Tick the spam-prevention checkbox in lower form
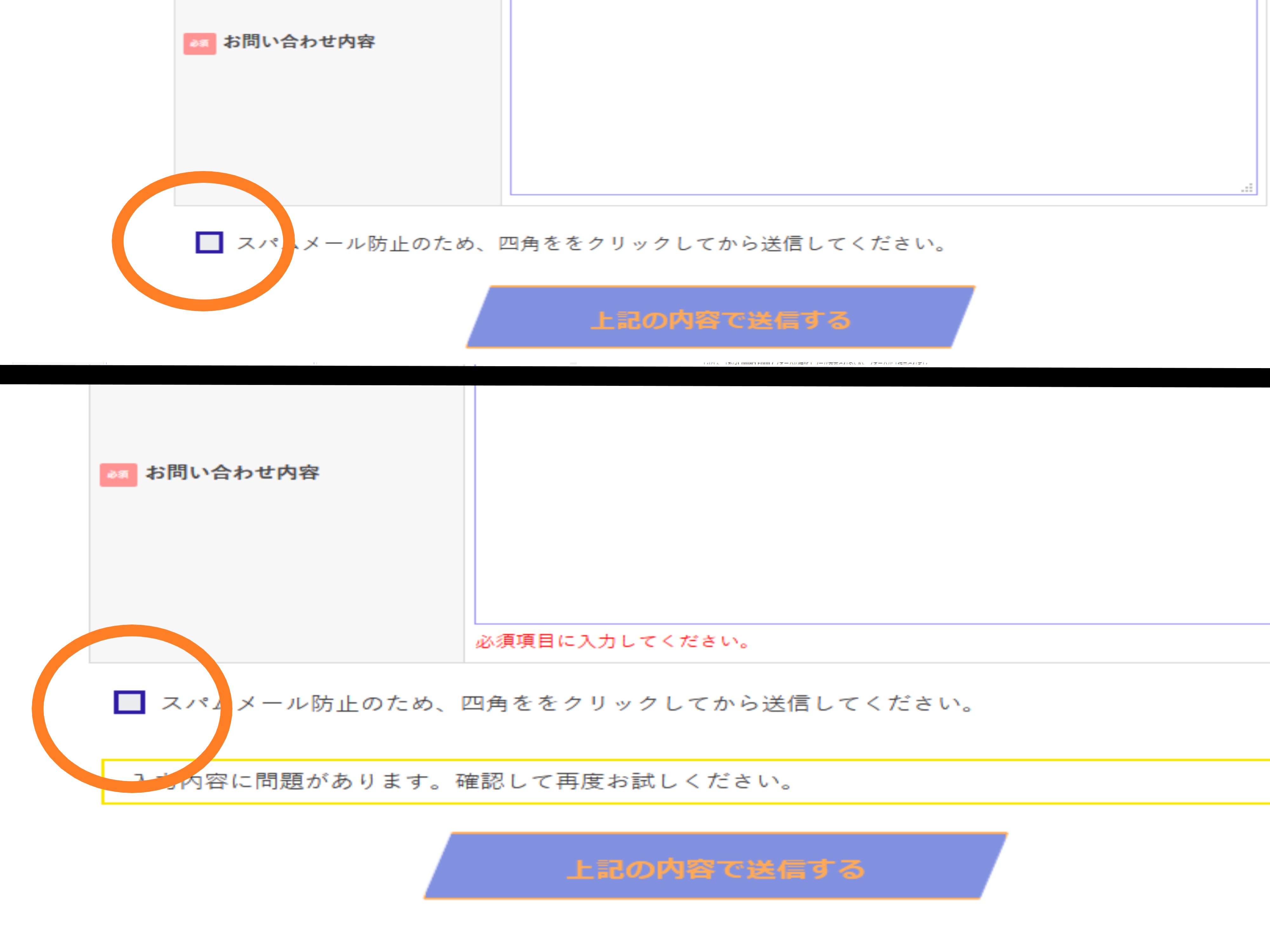This screenshot has height=952, width=1270. pos(129,702)
